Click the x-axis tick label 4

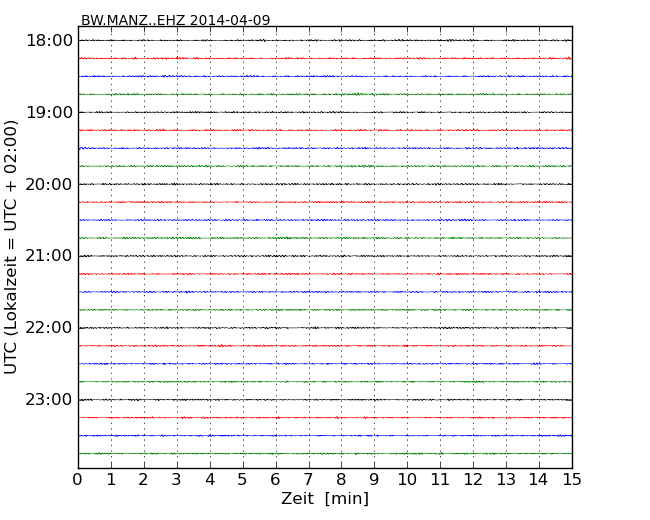210,480
